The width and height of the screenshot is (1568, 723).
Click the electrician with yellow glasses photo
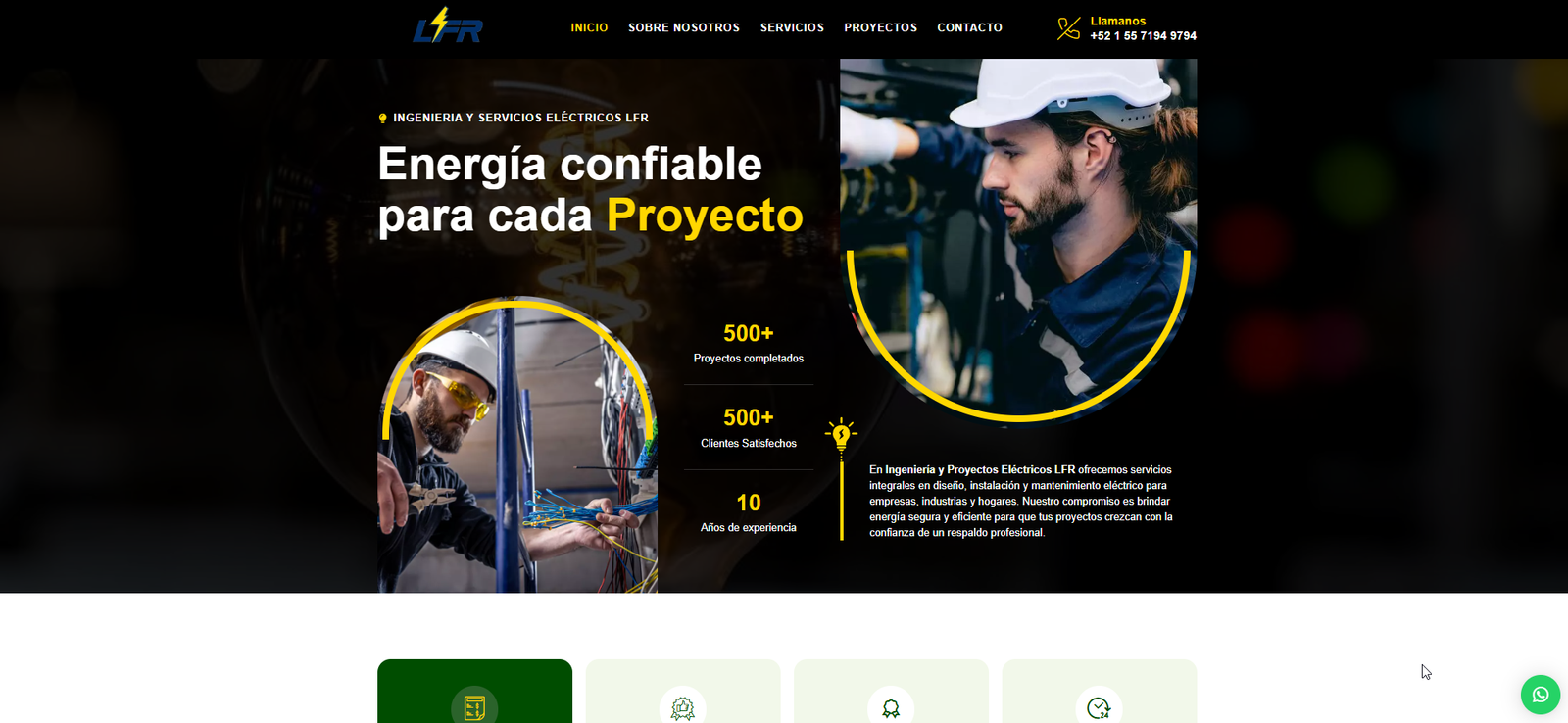click(517, 446)
